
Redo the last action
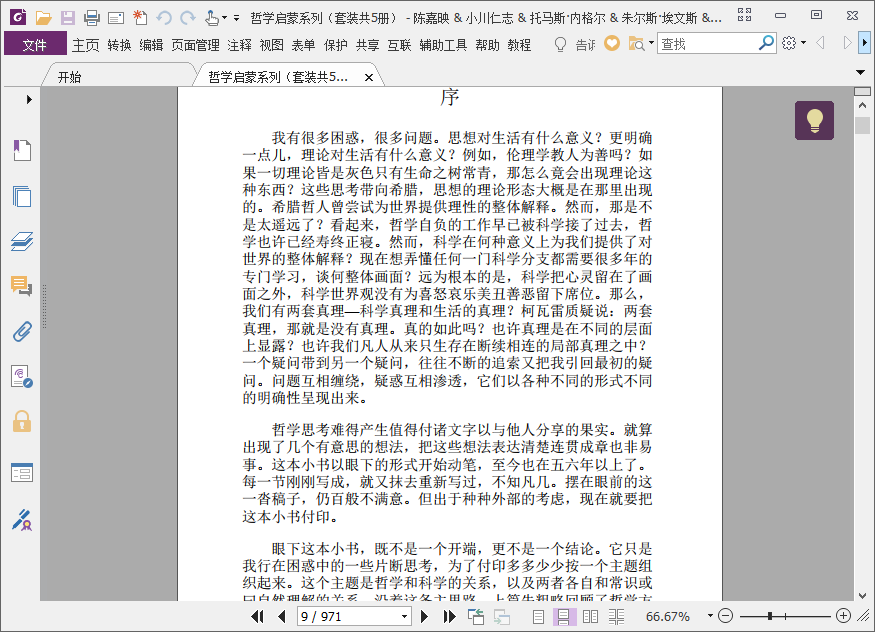(x=188, y=18)
